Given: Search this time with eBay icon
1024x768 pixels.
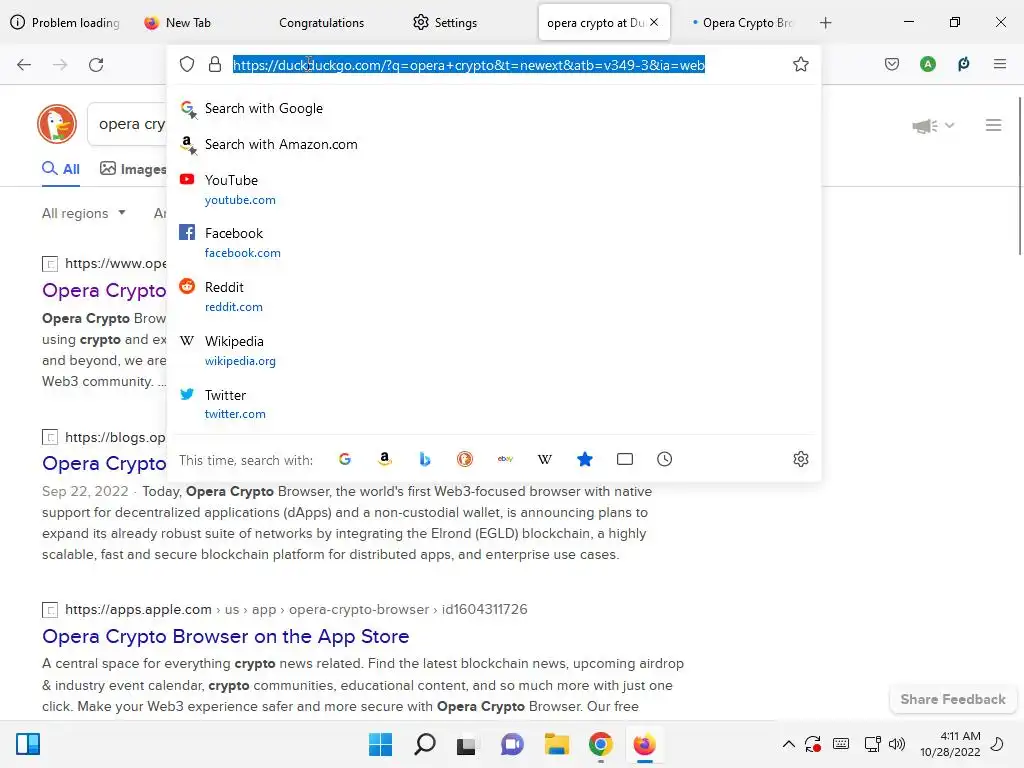Looking at the screenshot, I should pos(505,459).
